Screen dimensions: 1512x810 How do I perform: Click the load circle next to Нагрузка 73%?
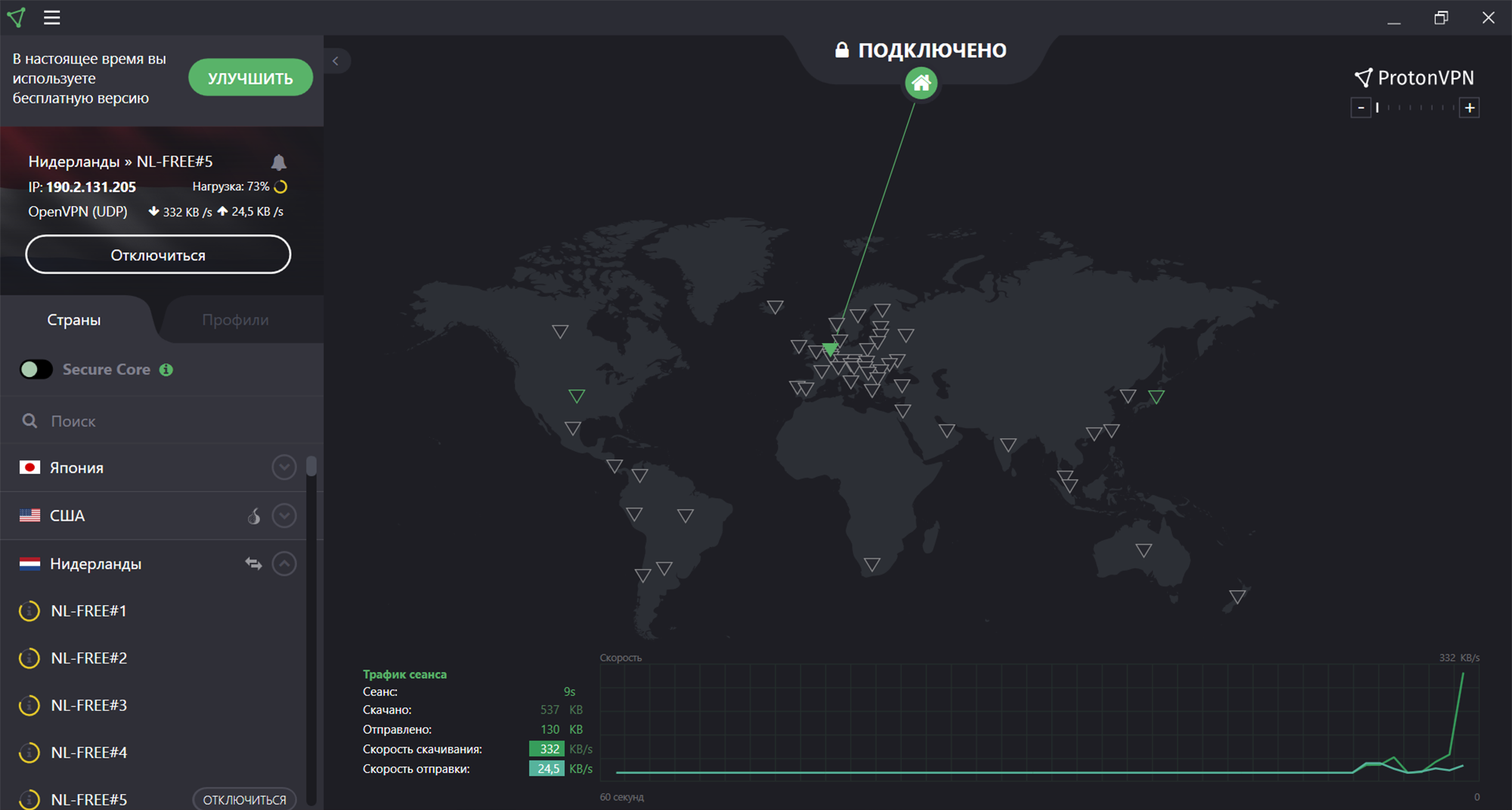tap(280, 187)
